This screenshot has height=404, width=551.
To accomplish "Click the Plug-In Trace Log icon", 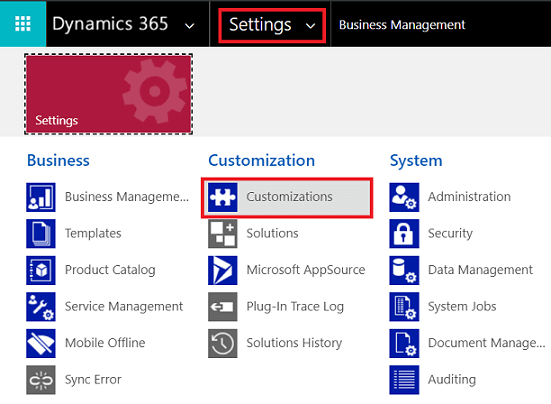I will coord(222,307).
